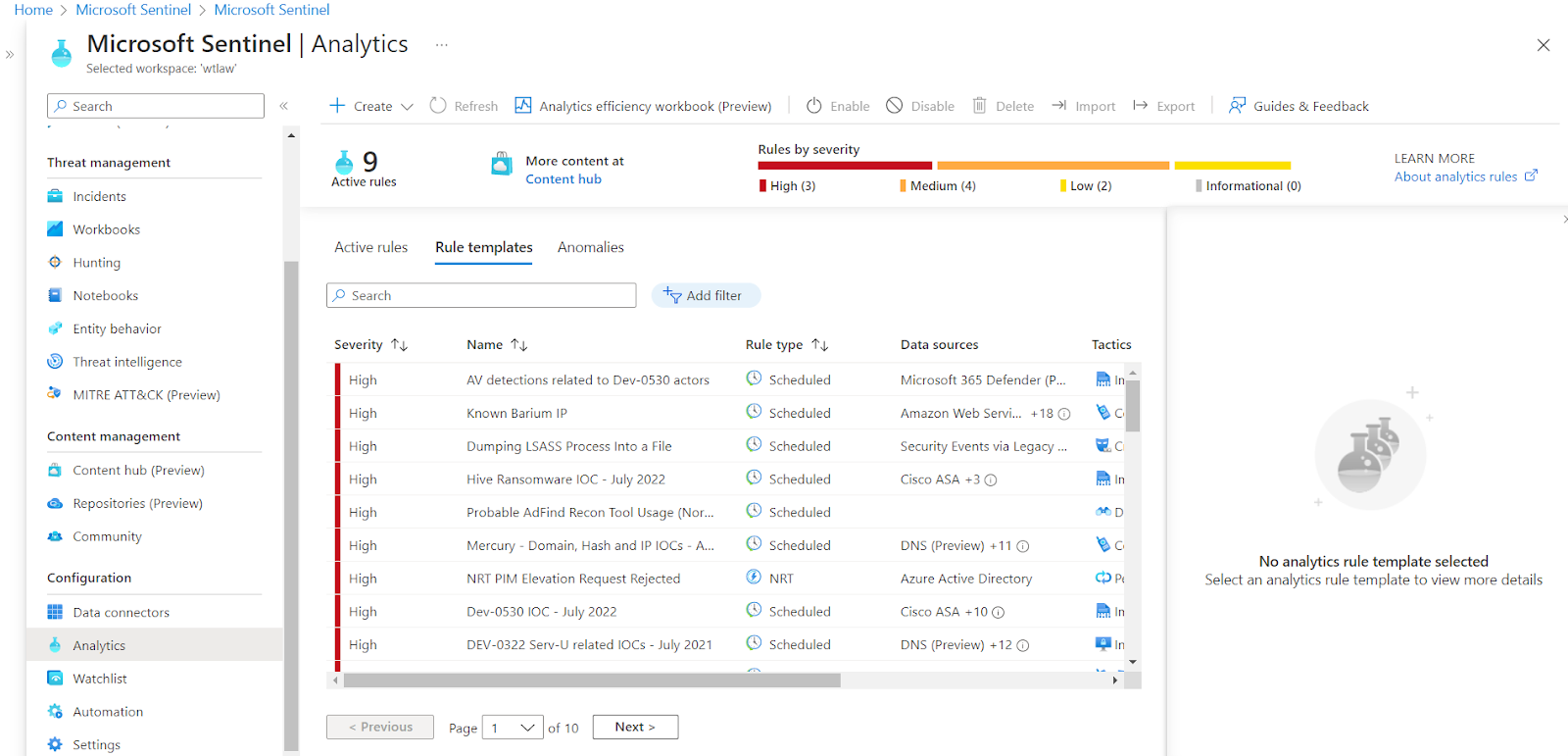Screen dimensions: 1568x756
Task: Click info icon next to Cisco ASA +3
Action: (x=991, y=480)
